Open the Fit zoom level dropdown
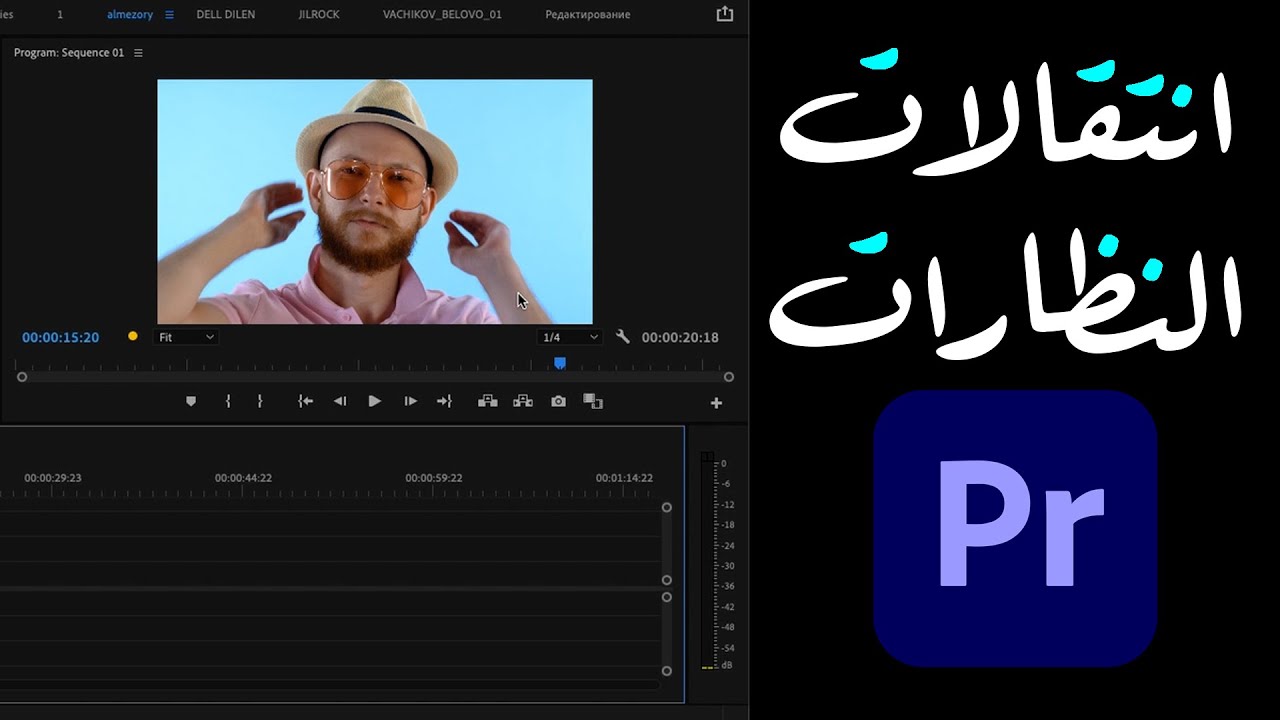This screenshot has width=1280, height=720. point(186,337)
